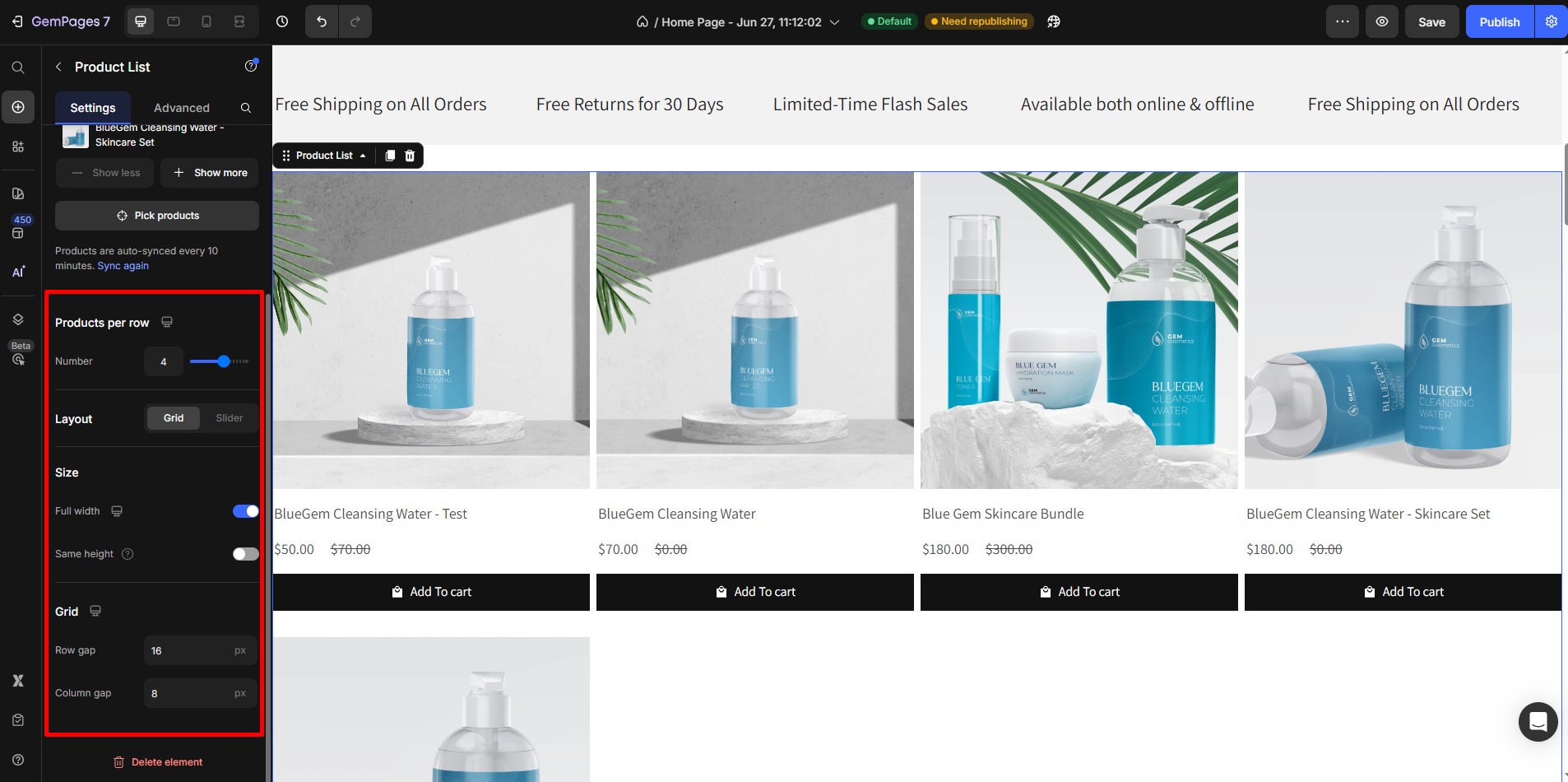Disable the Full width toggle
1568x782 pixels.
coord(245,511)
